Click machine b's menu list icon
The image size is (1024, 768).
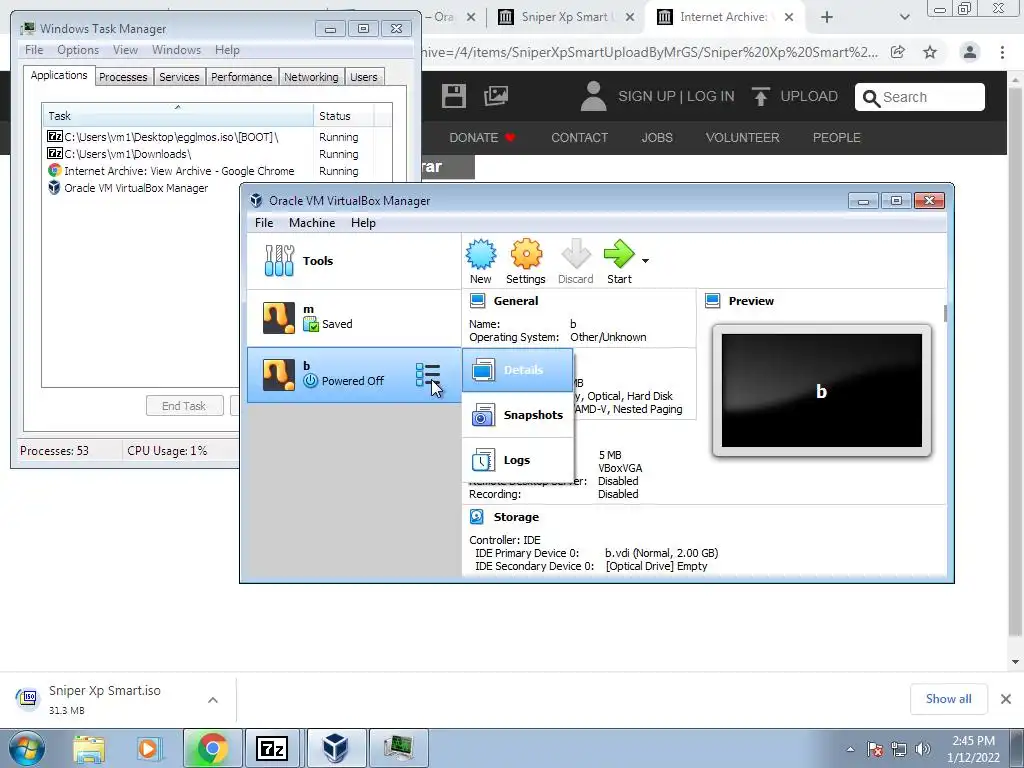(x=428, y=376)
